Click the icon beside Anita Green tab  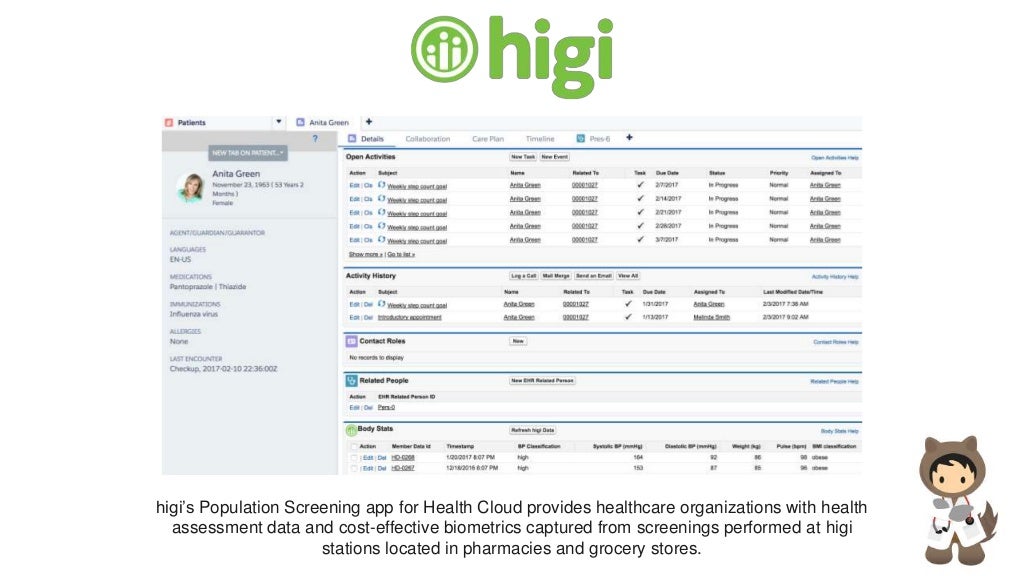300,122
